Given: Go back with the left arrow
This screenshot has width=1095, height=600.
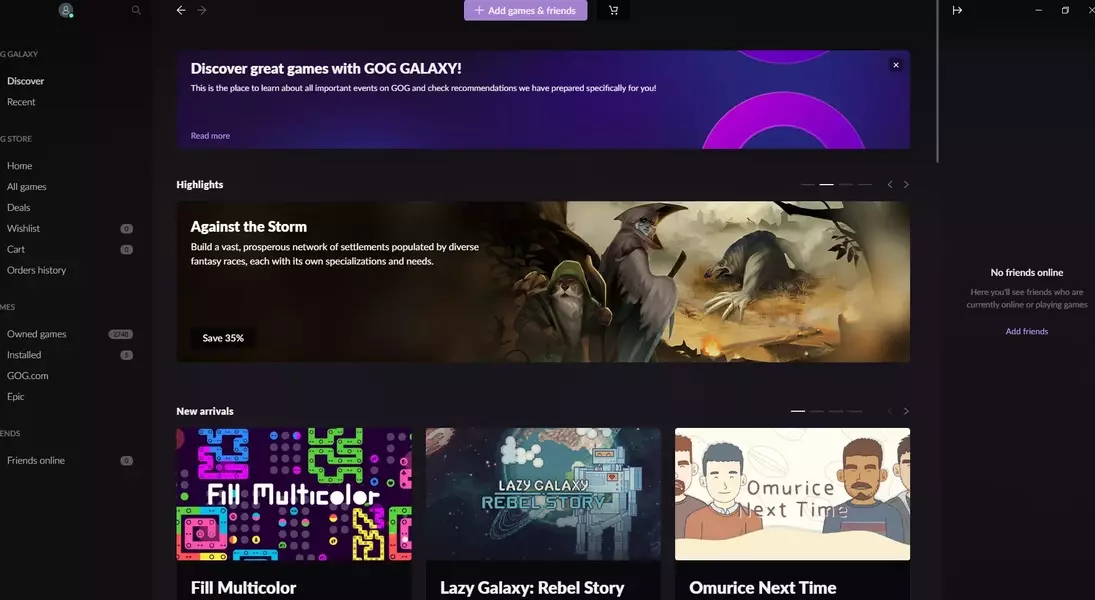Looking at the screenshot, I should click(181, 10).
